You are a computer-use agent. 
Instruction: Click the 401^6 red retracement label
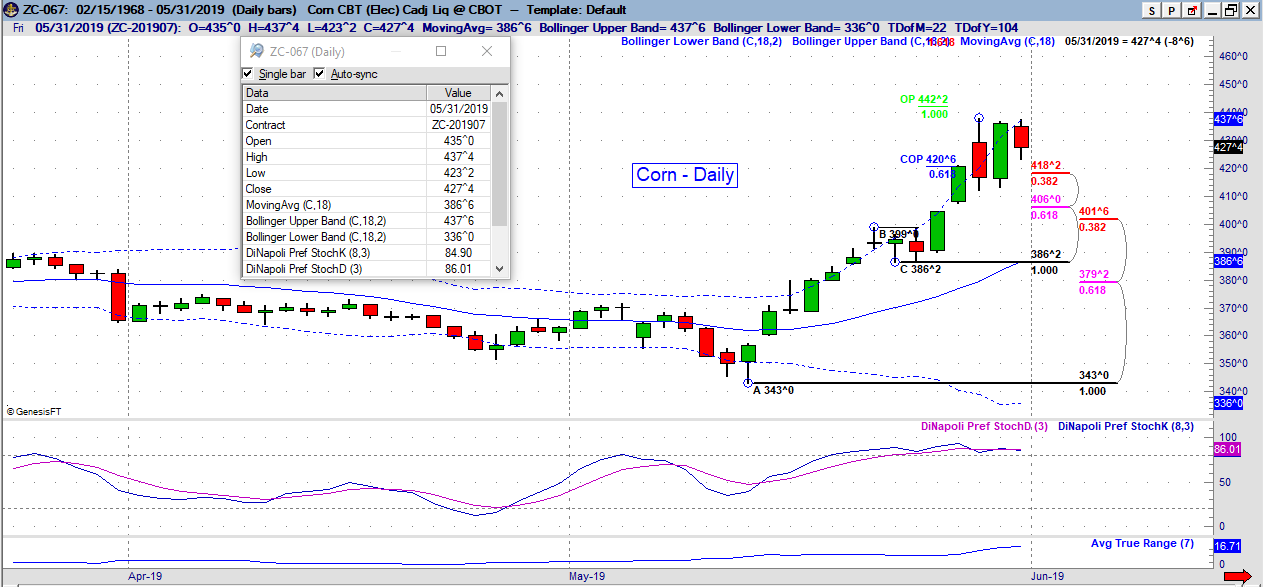point(1095,212)
